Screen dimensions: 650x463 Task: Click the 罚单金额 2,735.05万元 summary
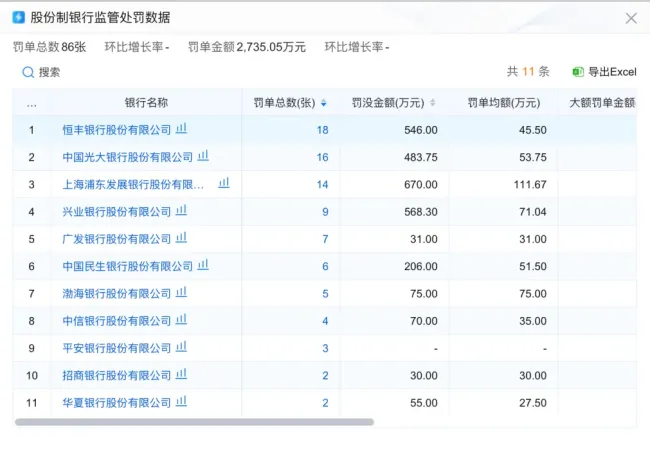(247, 47)
